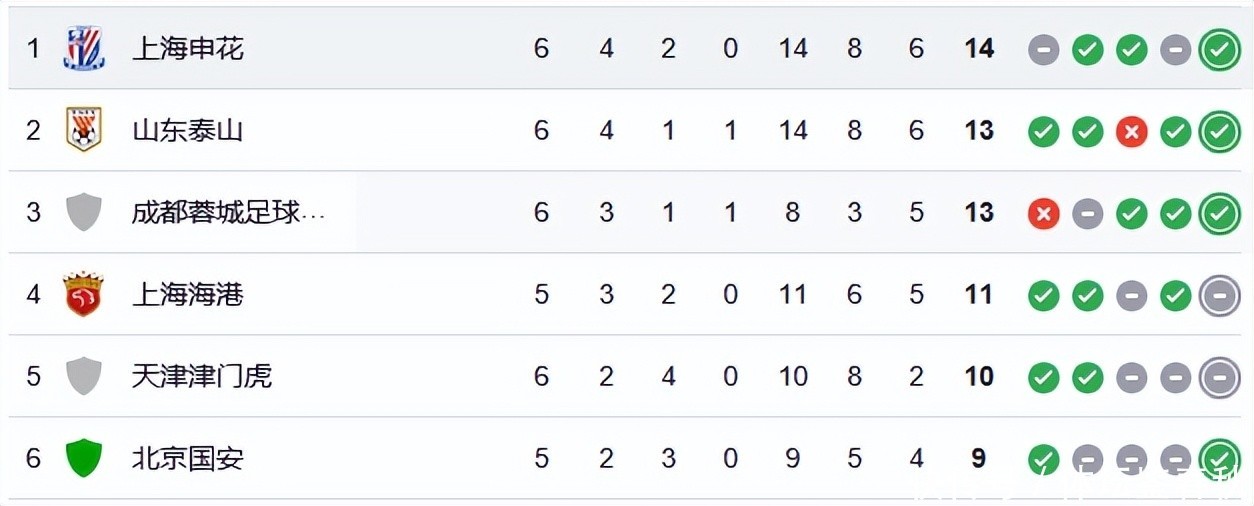Click the Beijing Guoan green shield

coord(84,458)
